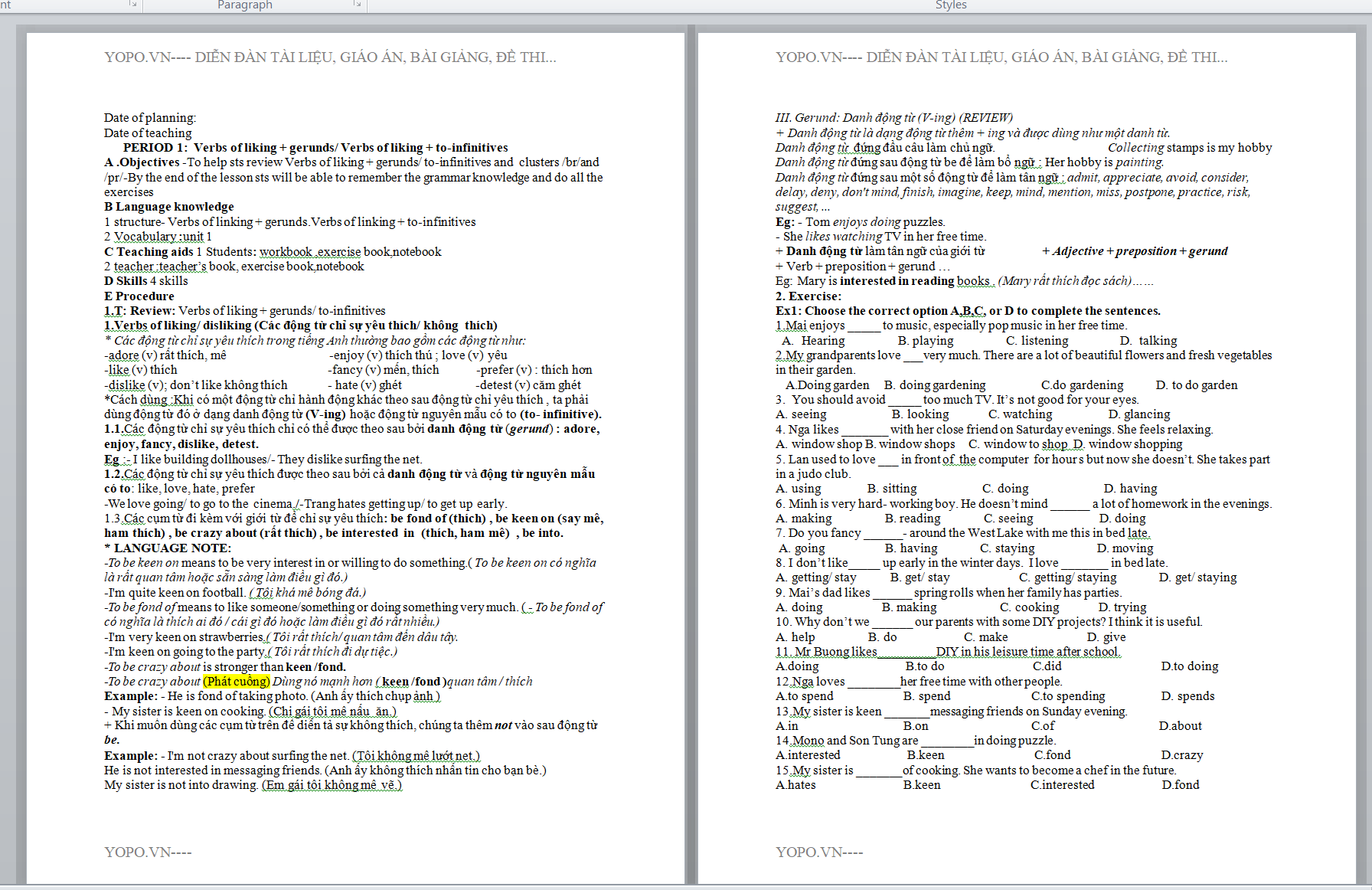Click option 'B.on' in question 13

click(916, 726)
